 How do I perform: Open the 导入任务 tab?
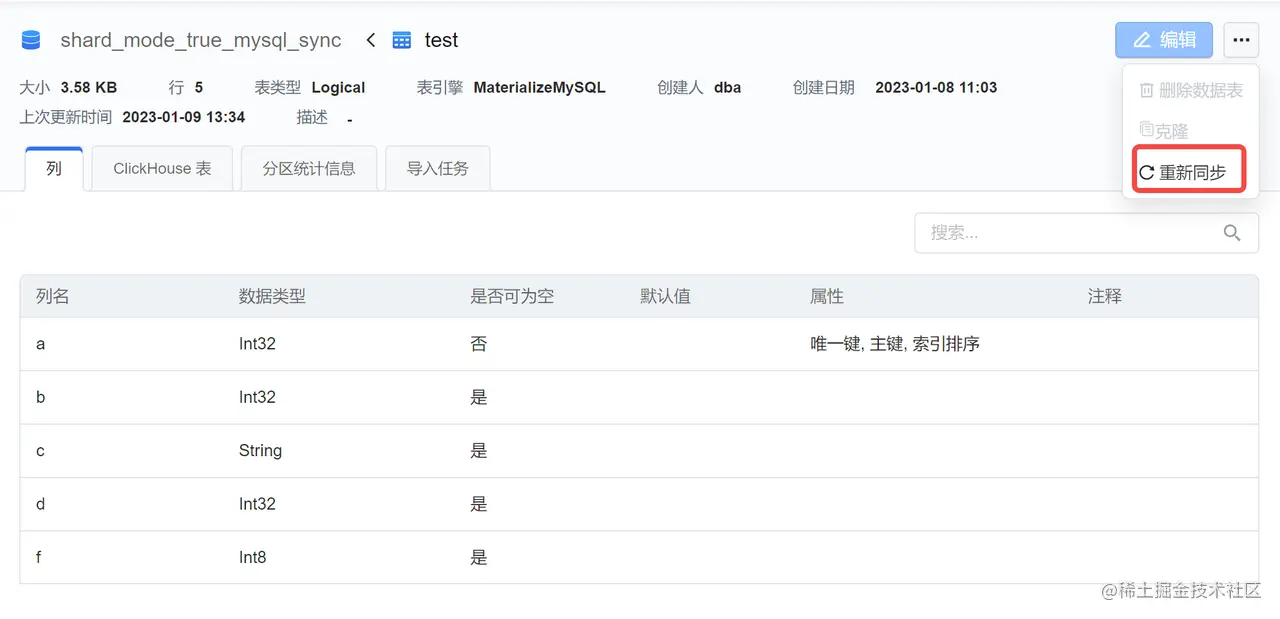(437, 168)
